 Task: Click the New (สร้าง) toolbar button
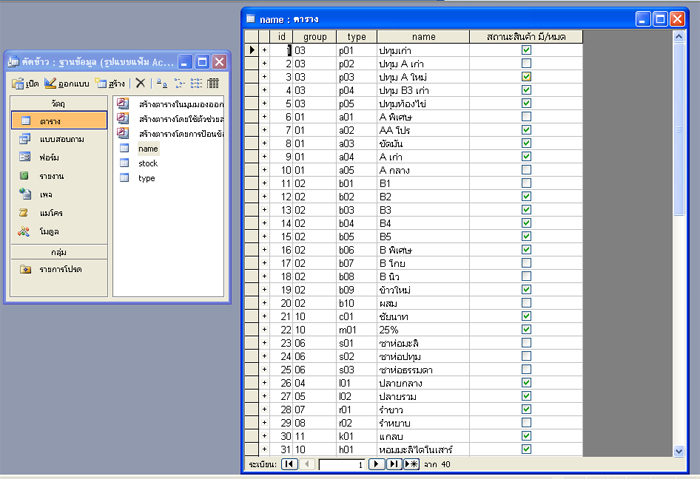coord(111,83)
